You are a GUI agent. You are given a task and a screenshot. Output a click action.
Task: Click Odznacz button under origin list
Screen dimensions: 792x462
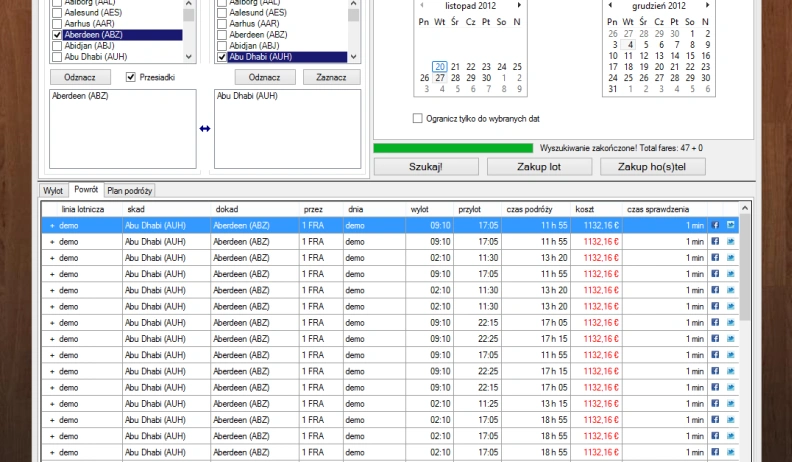(x=80, y=77)
